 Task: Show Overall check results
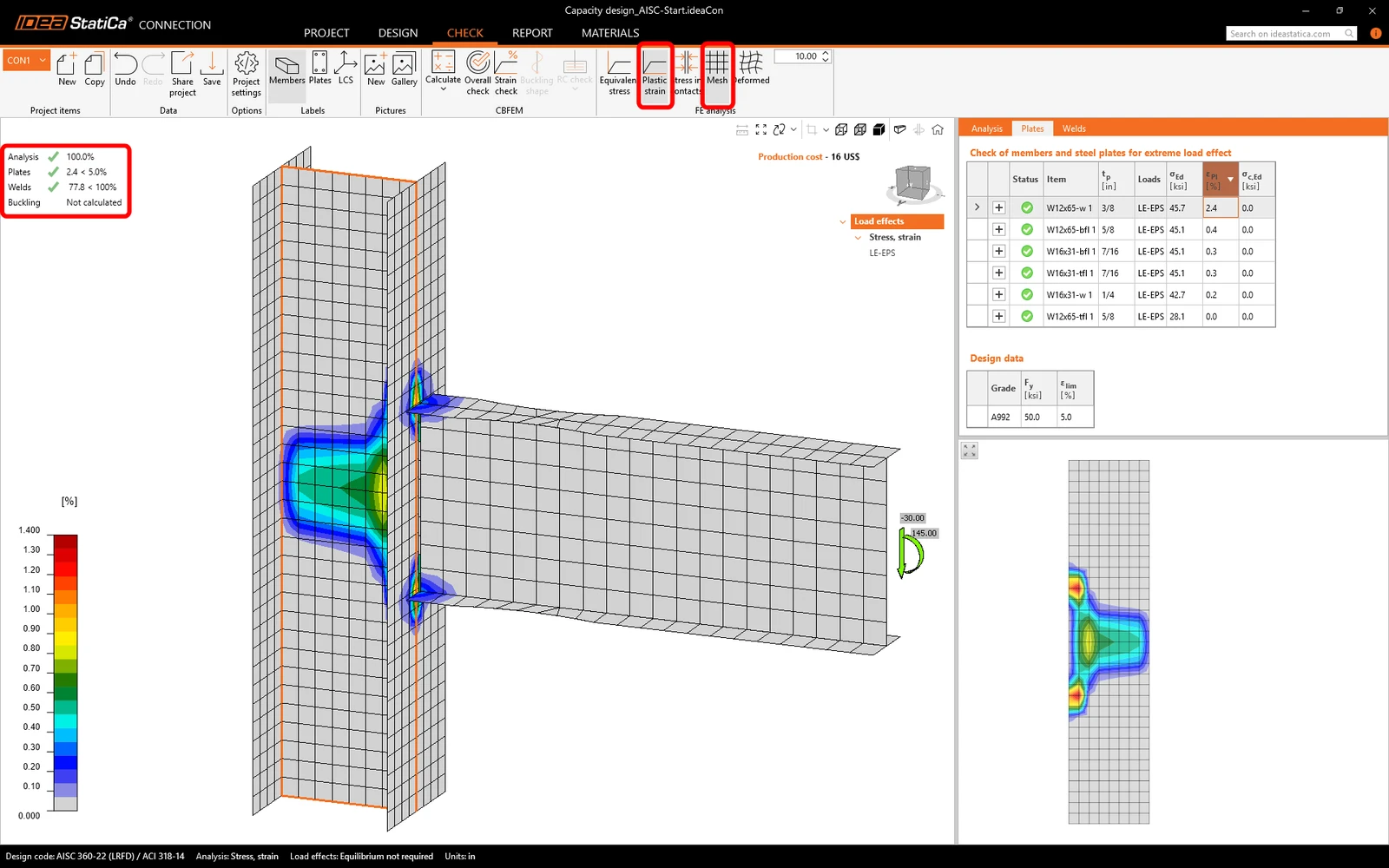[477, 73]
